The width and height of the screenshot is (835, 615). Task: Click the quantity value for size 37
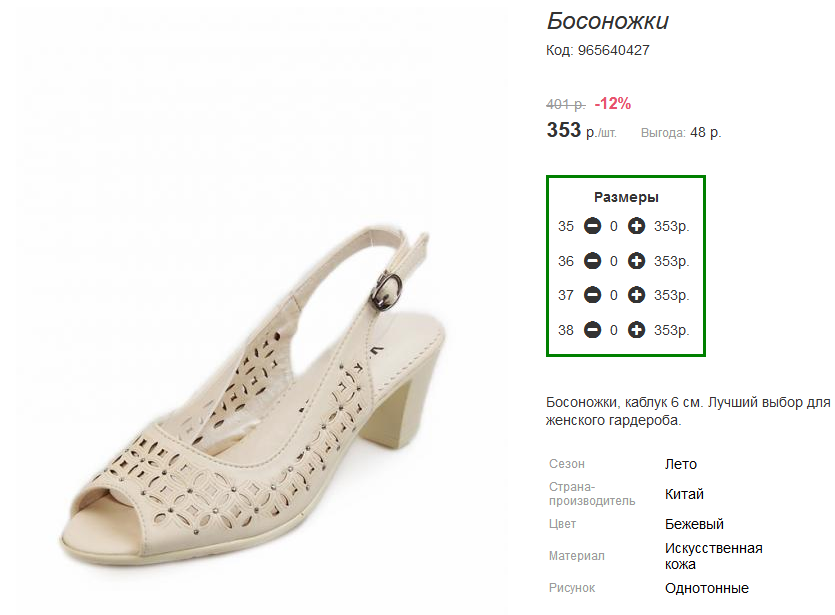click(614, 295)
